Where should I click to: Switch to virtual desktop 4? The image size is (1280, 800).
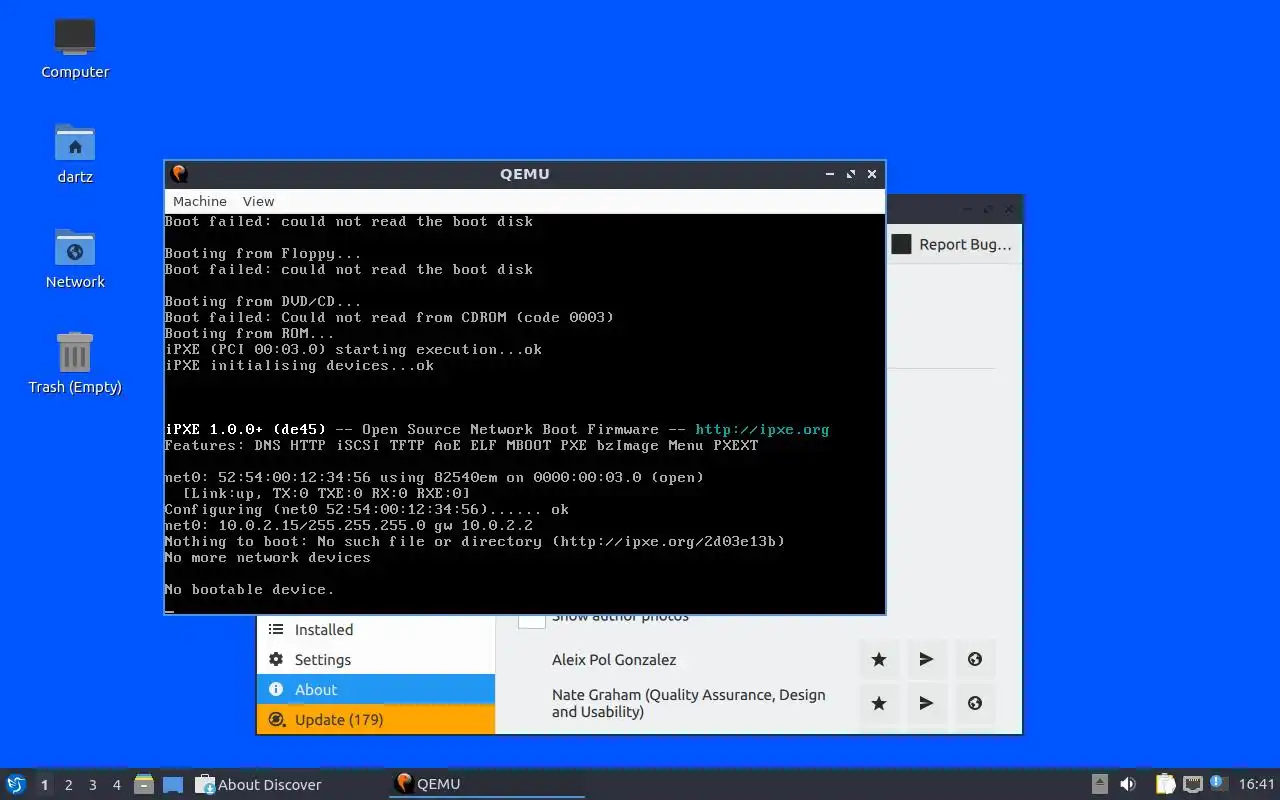(116, 785)
